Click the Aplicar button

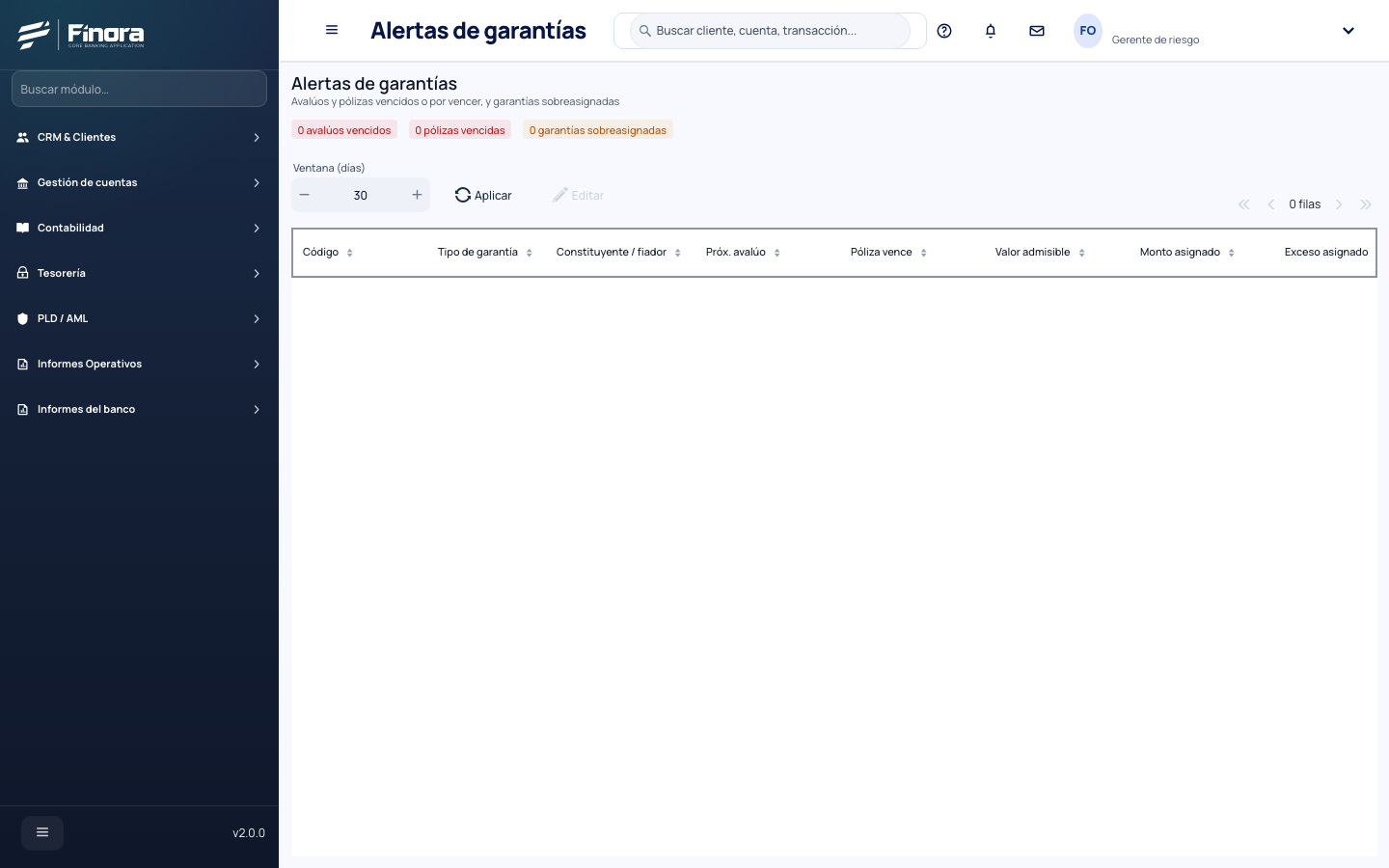click(483, 195)
